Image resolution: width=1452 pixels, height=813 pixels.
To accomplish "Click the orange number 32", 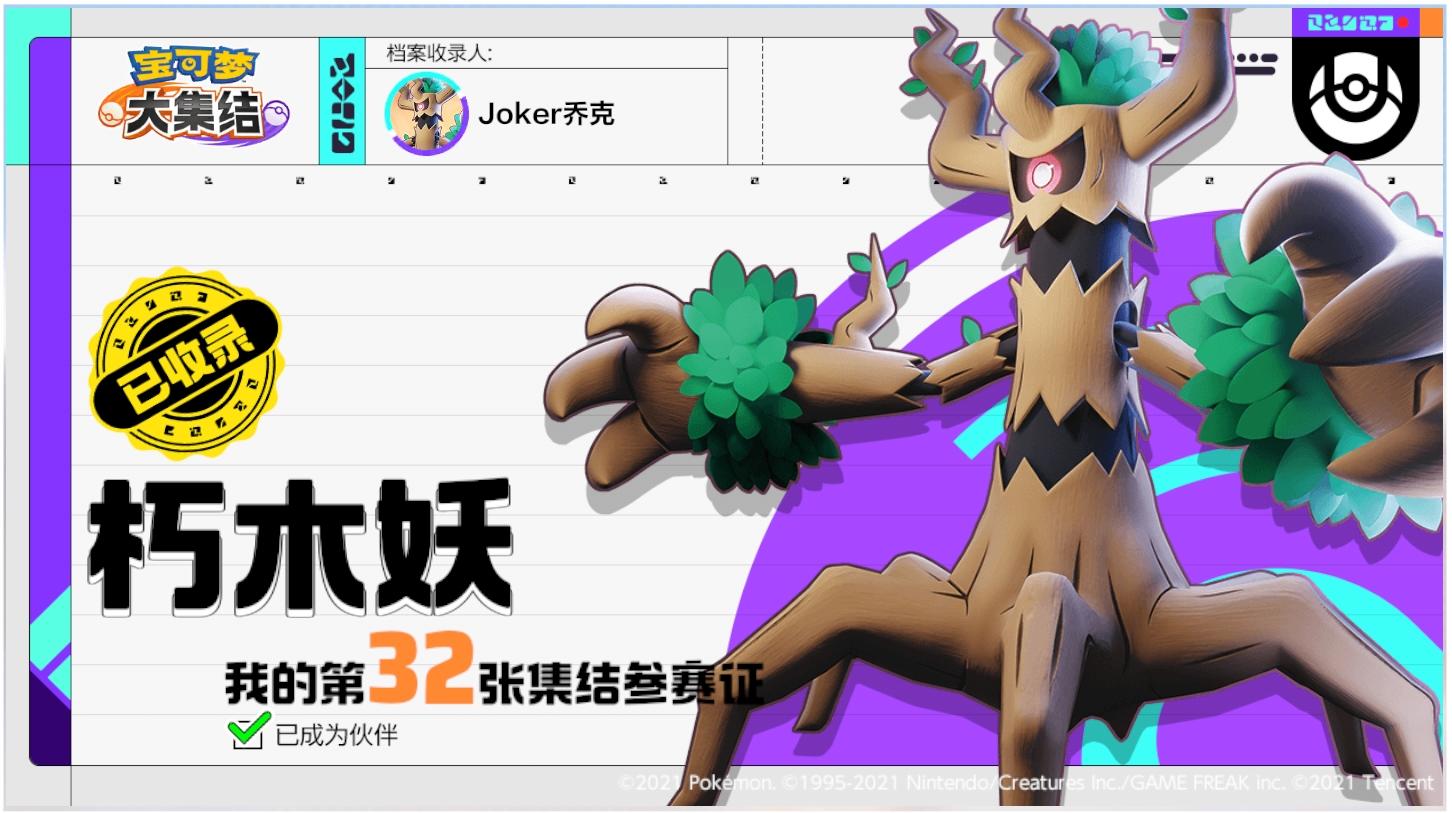I will click(420, 669).
